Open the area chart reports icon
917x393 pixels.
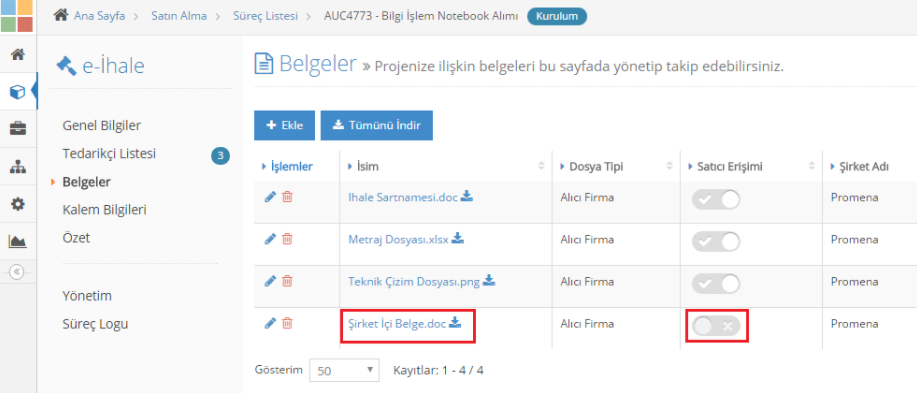click(x=18, y=241)
